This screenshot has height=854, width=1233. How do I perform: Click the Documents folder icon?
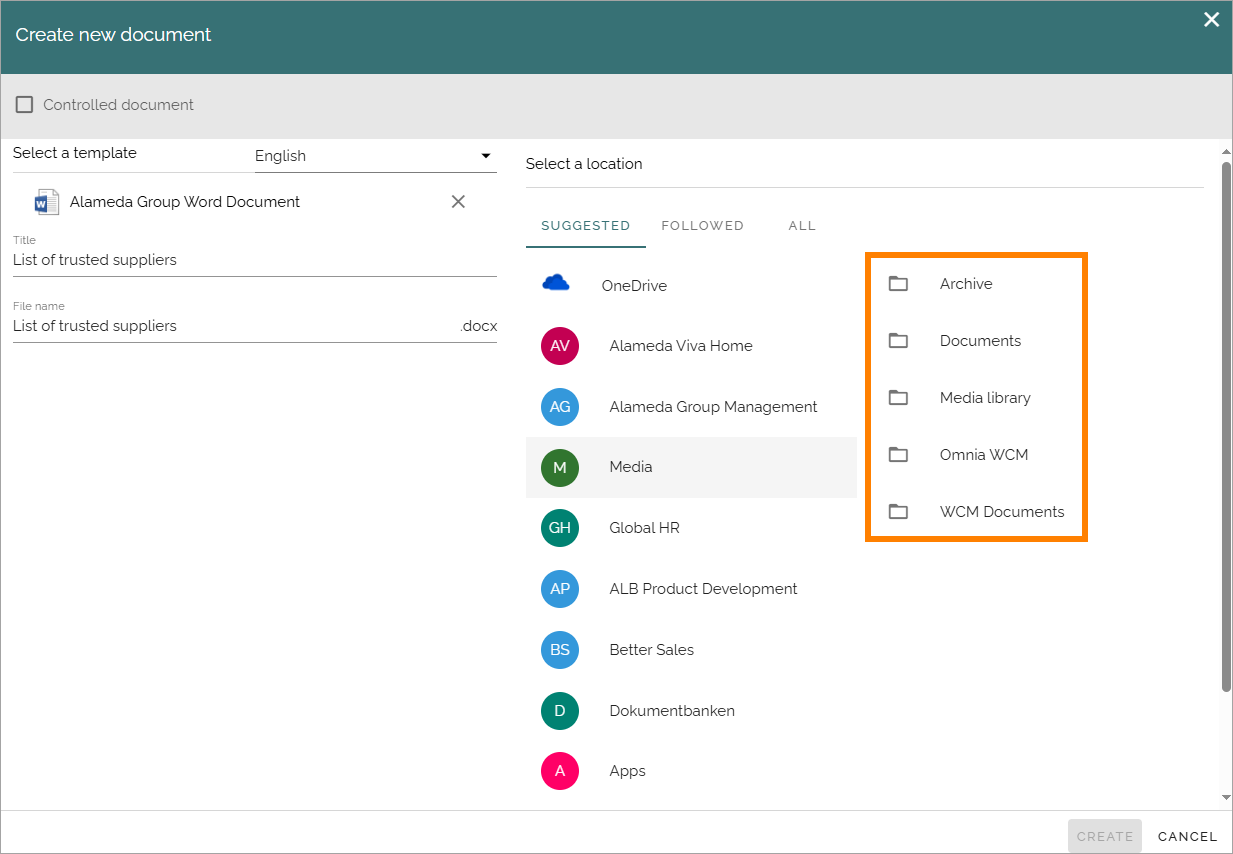(898, 341)
